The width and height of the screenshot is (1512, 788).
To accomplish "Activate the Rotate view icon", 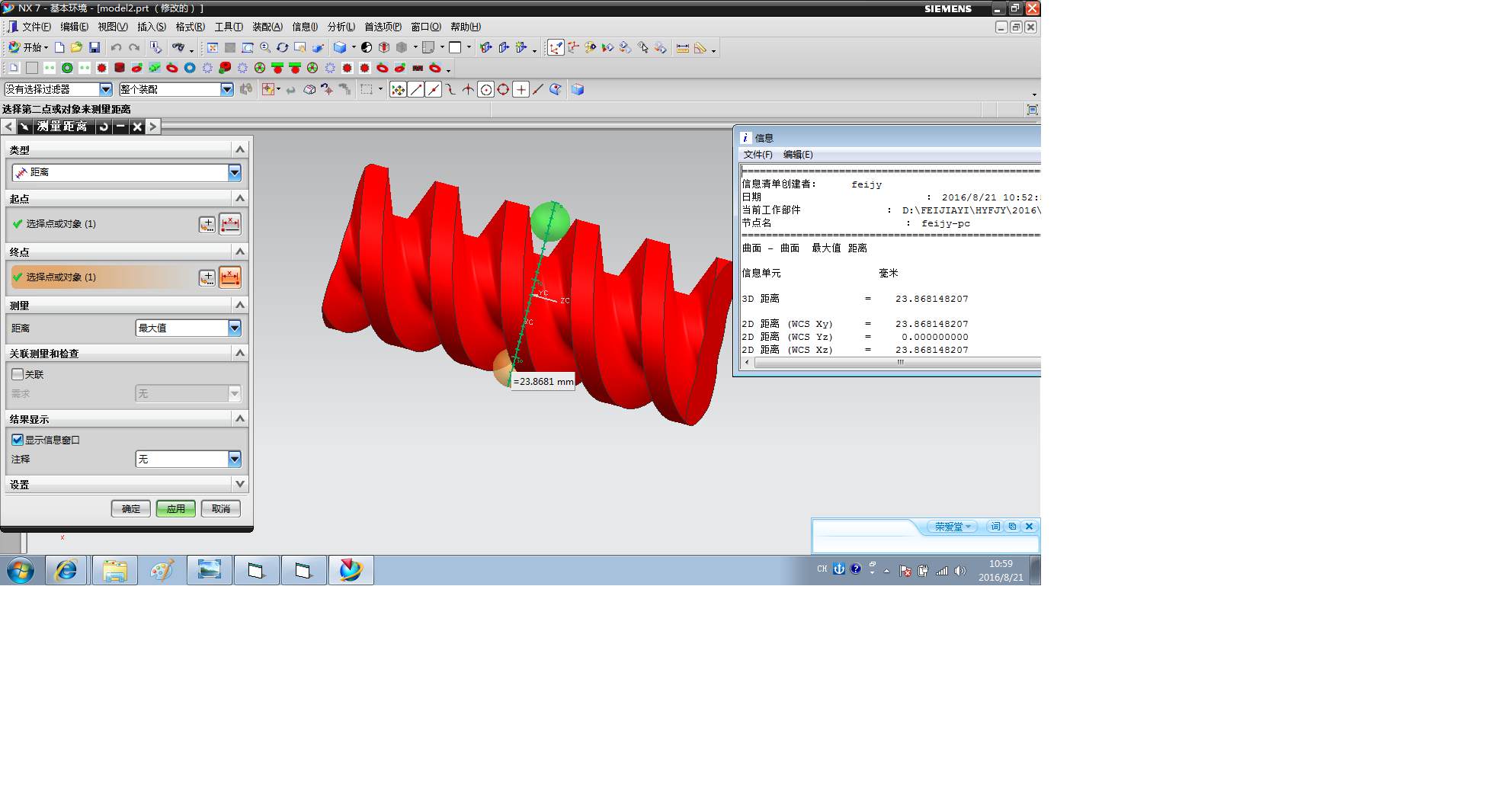I will 282,47.
